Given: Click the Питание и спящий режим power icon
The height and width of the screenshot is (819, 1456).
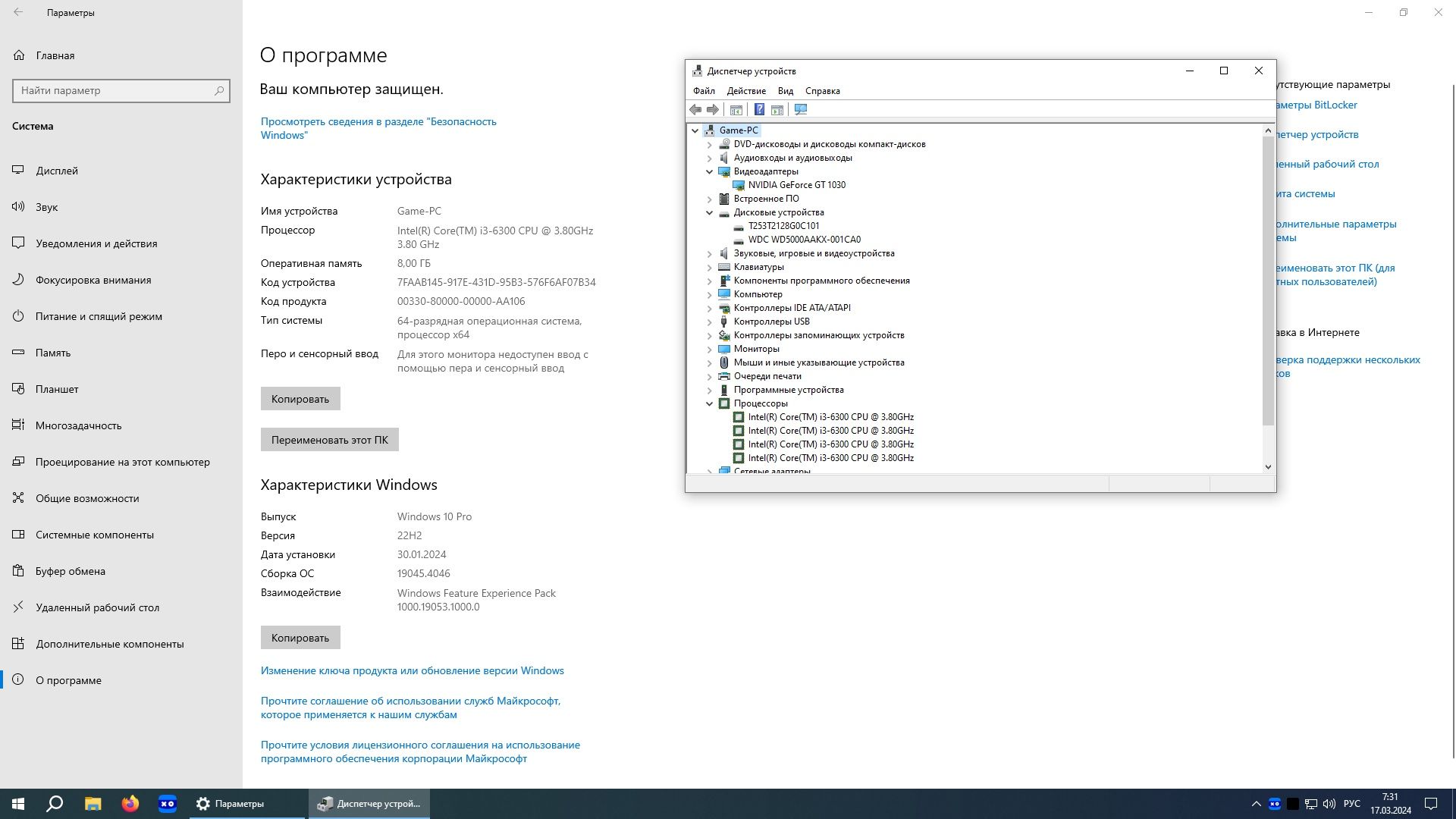Looking at the screenshot, I should tap(18, 316).
